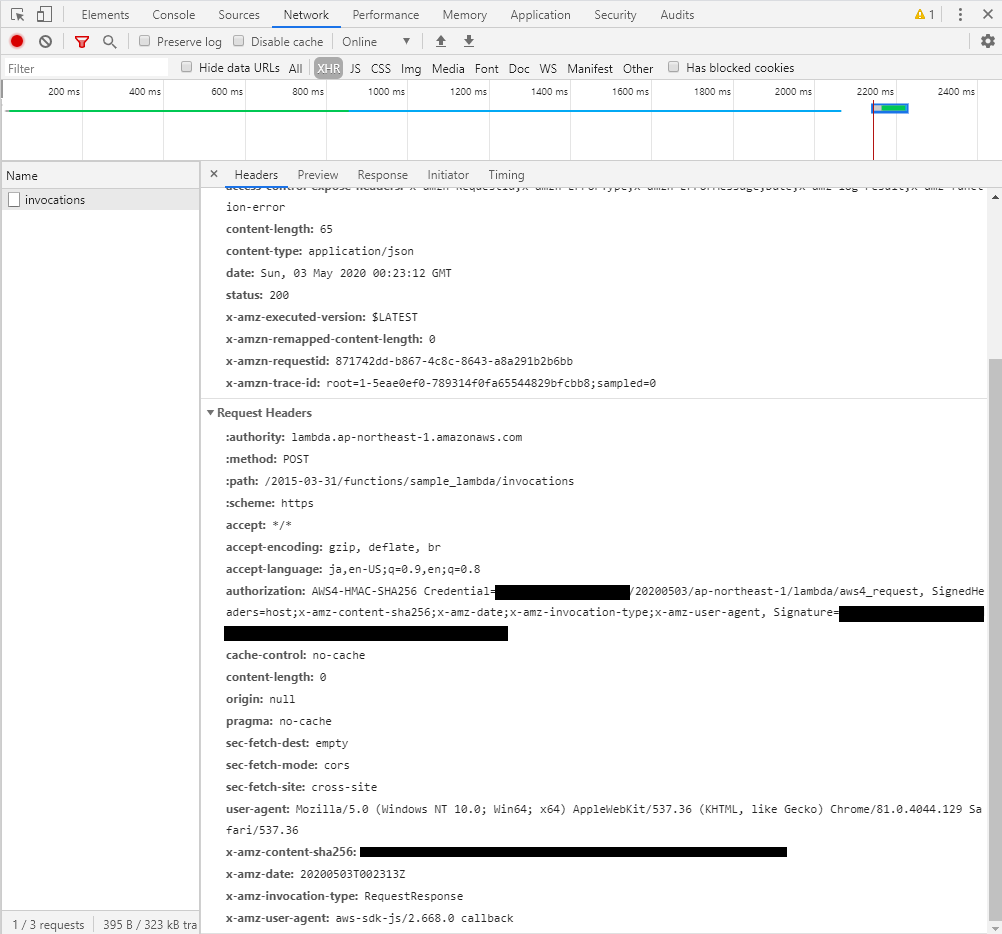Export HAR file with download arrow
Image resolution: width=1002 pixels, height=934 pixels.
(x=469, y=42)
